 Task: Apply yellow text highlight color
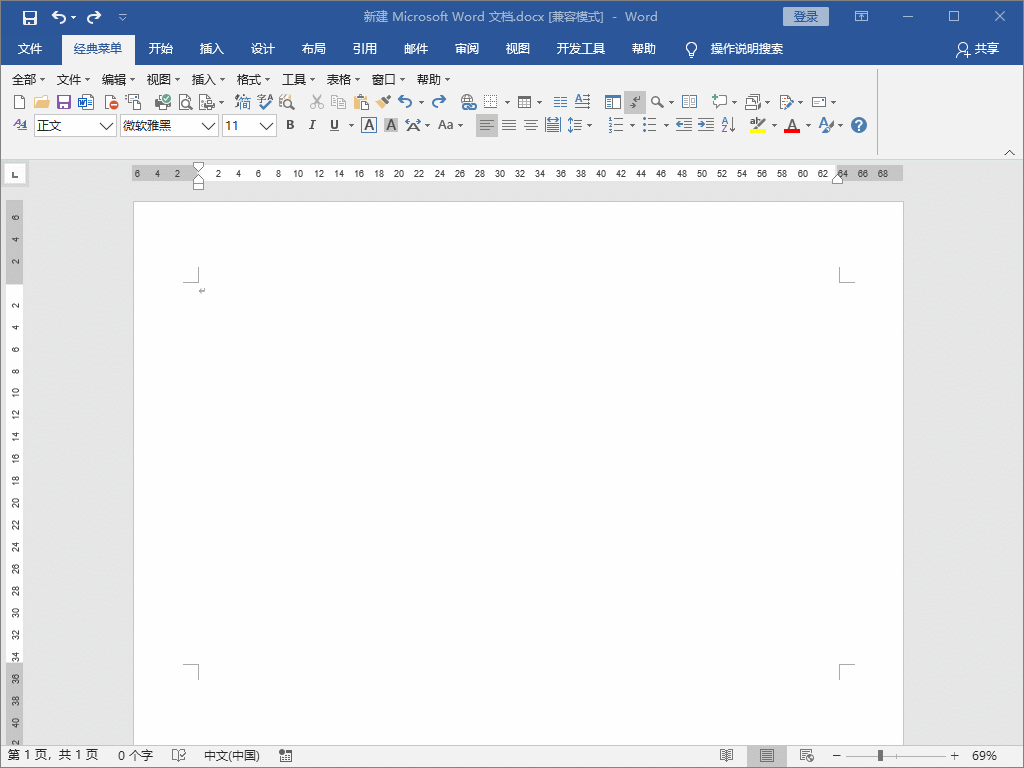pyautogui.click(x=758, y=125)
